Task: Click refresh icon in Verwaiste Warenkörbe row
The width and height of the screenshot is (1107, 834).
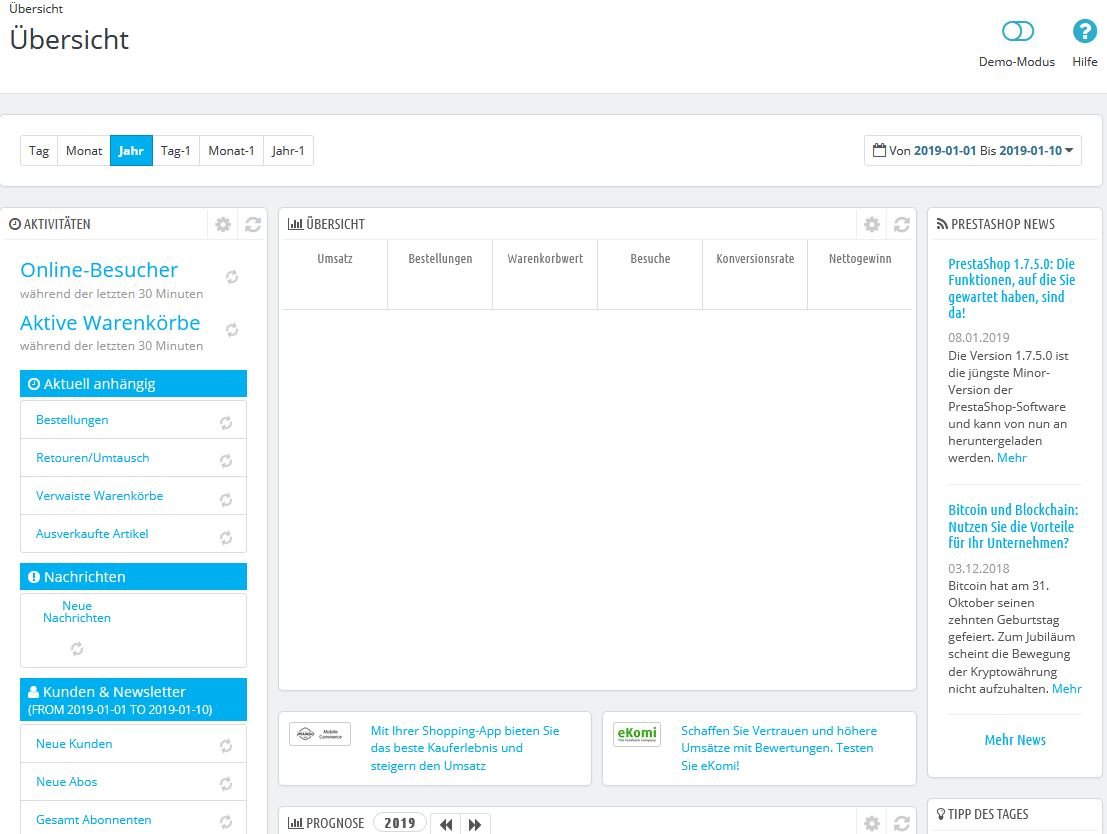Action: [x=226, y=500]
